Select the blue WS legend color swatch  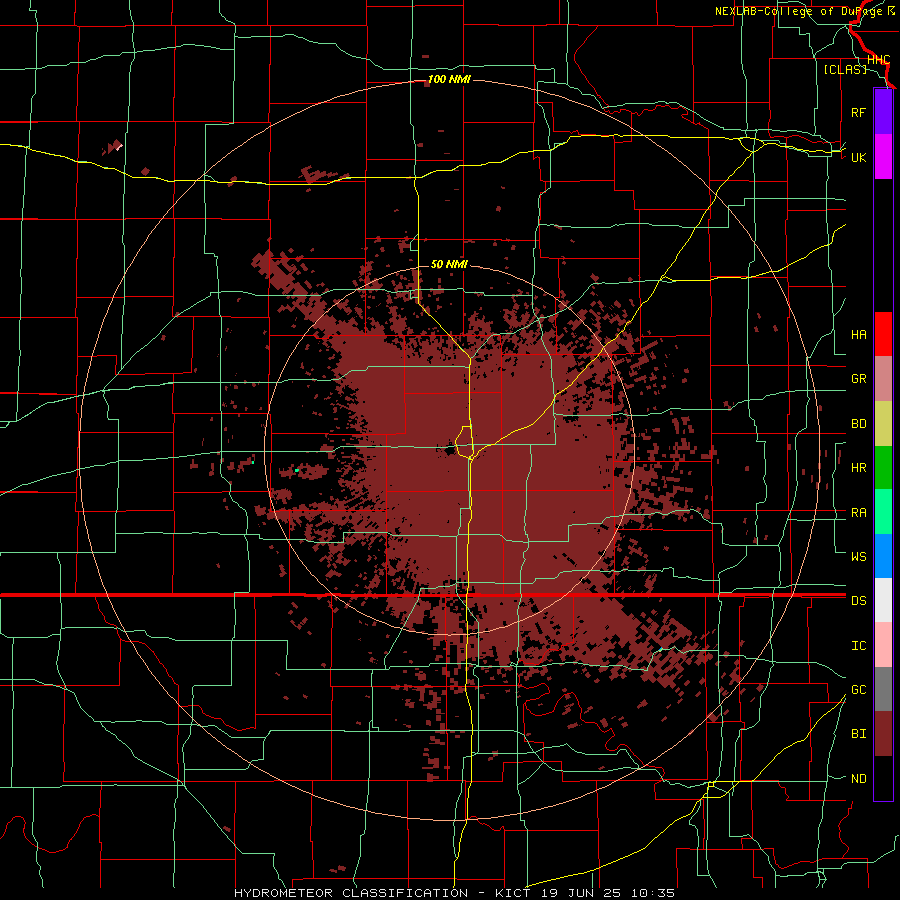pyautogui.click(x=883, y=556)
